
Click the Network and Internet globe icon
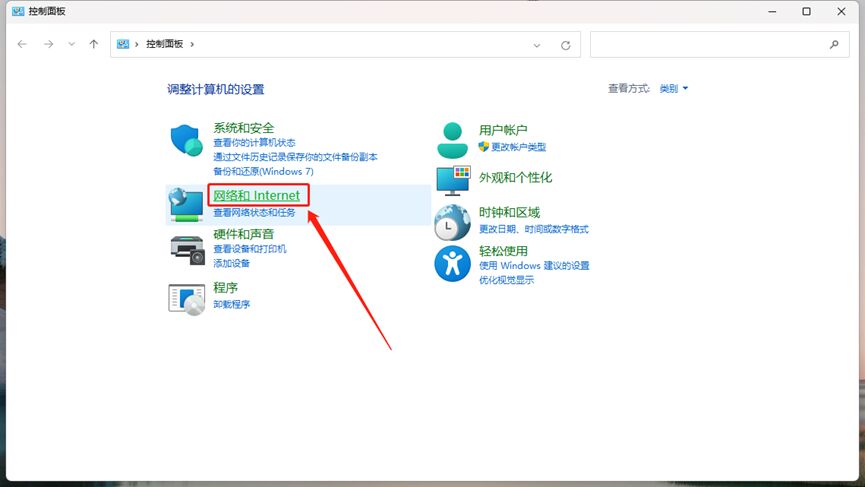pyautogui.click(x=187, y=205)
